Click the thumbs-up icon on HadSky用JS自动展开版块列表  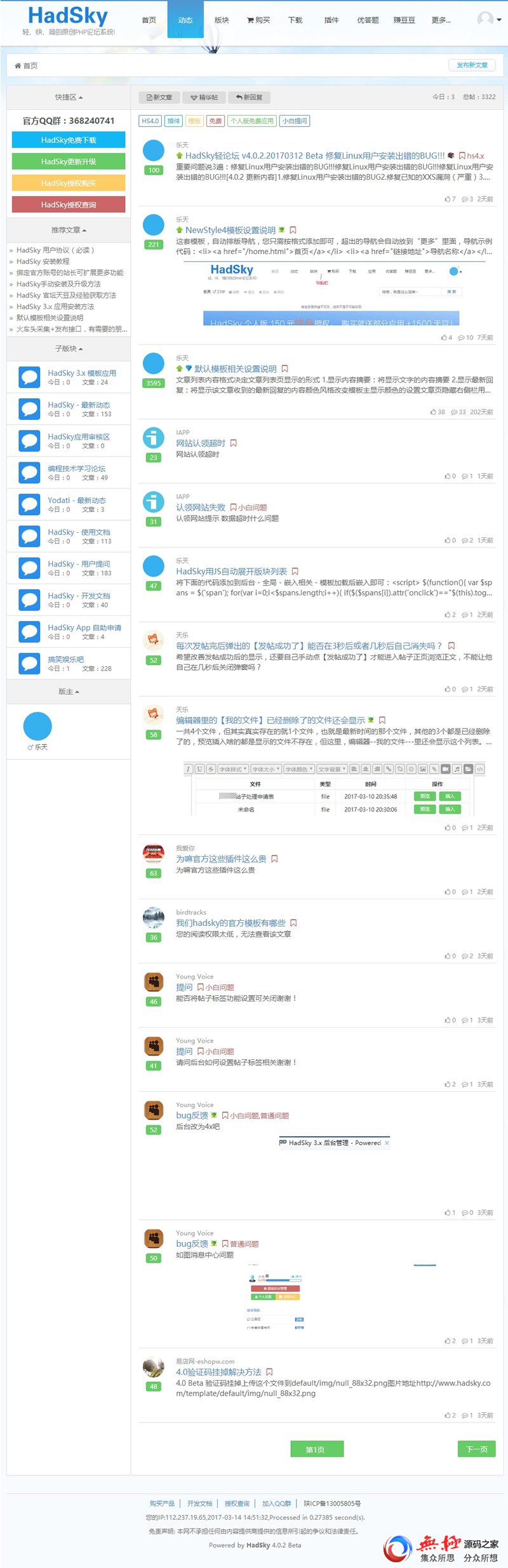(x=447, y=615)
